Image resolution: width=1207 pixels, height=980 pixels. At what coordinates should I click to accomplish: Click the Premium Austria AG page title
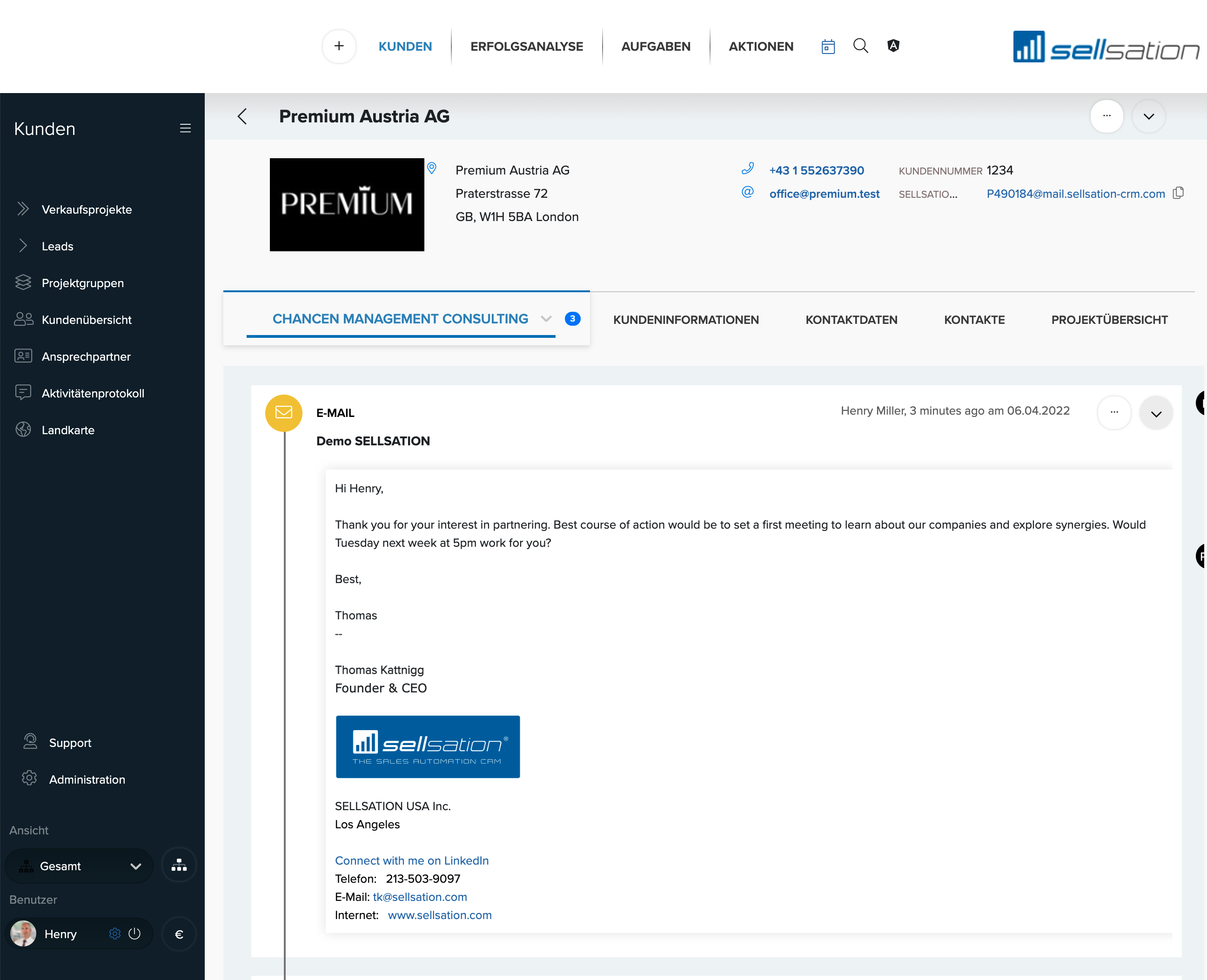click(364, 116)
